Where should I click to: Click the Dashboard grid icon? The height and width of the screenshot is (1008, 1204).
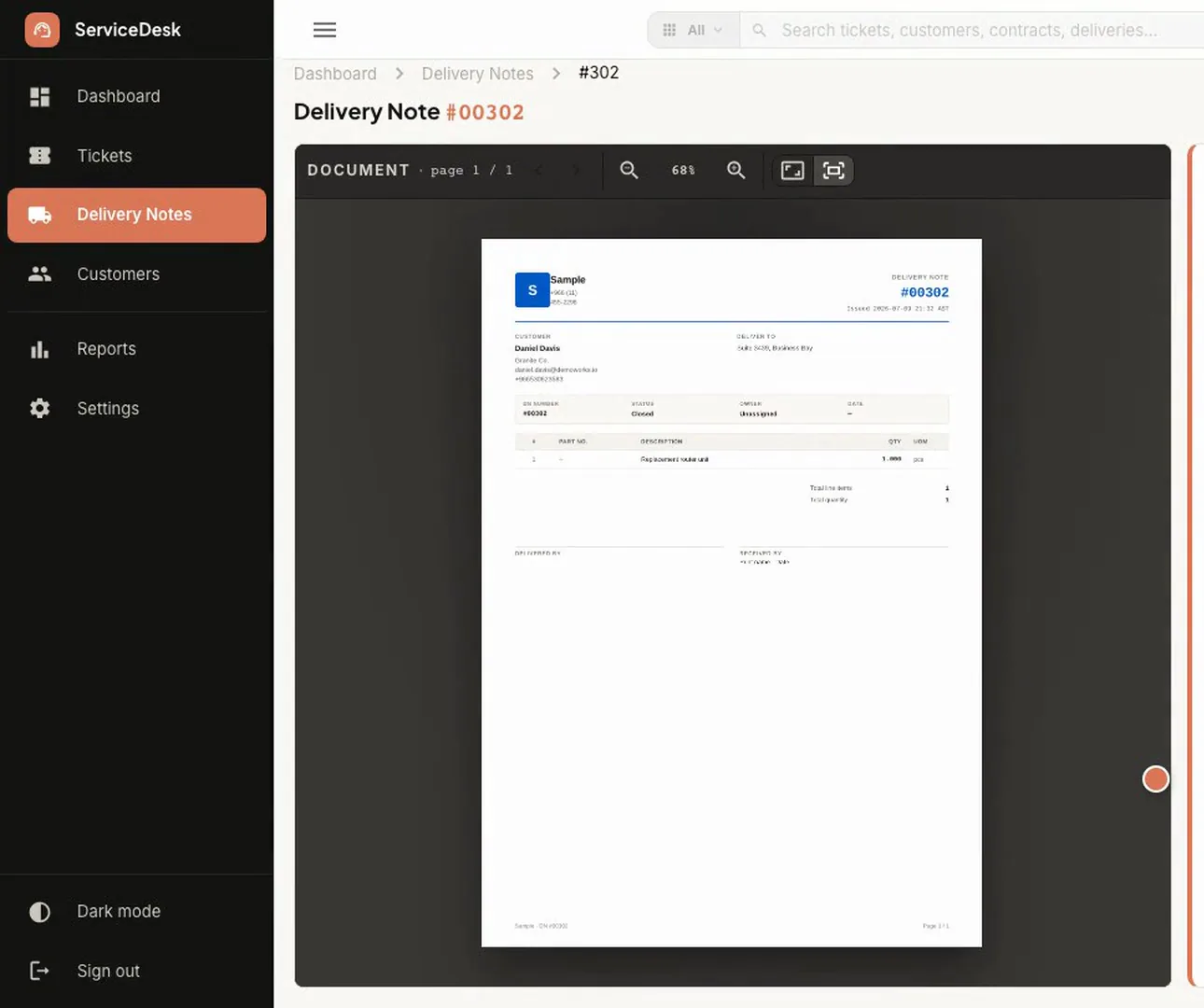pos(40,96)
